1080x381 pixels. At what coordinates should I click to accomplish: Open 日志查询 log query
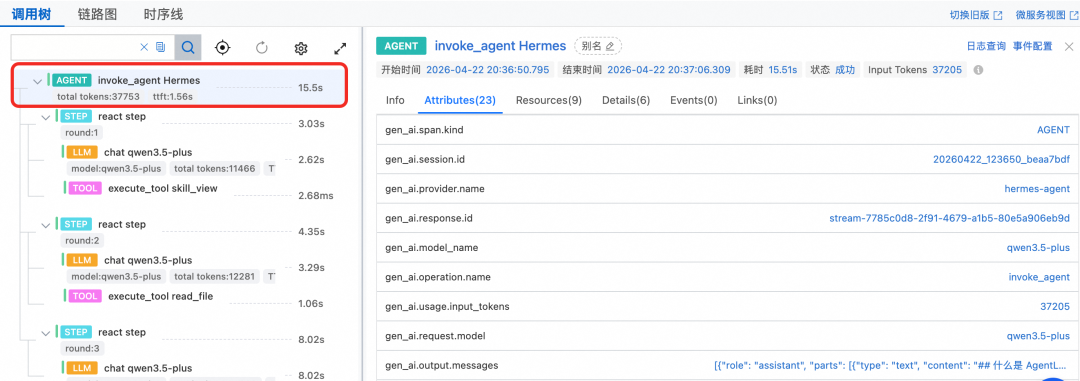coord(986,46)
